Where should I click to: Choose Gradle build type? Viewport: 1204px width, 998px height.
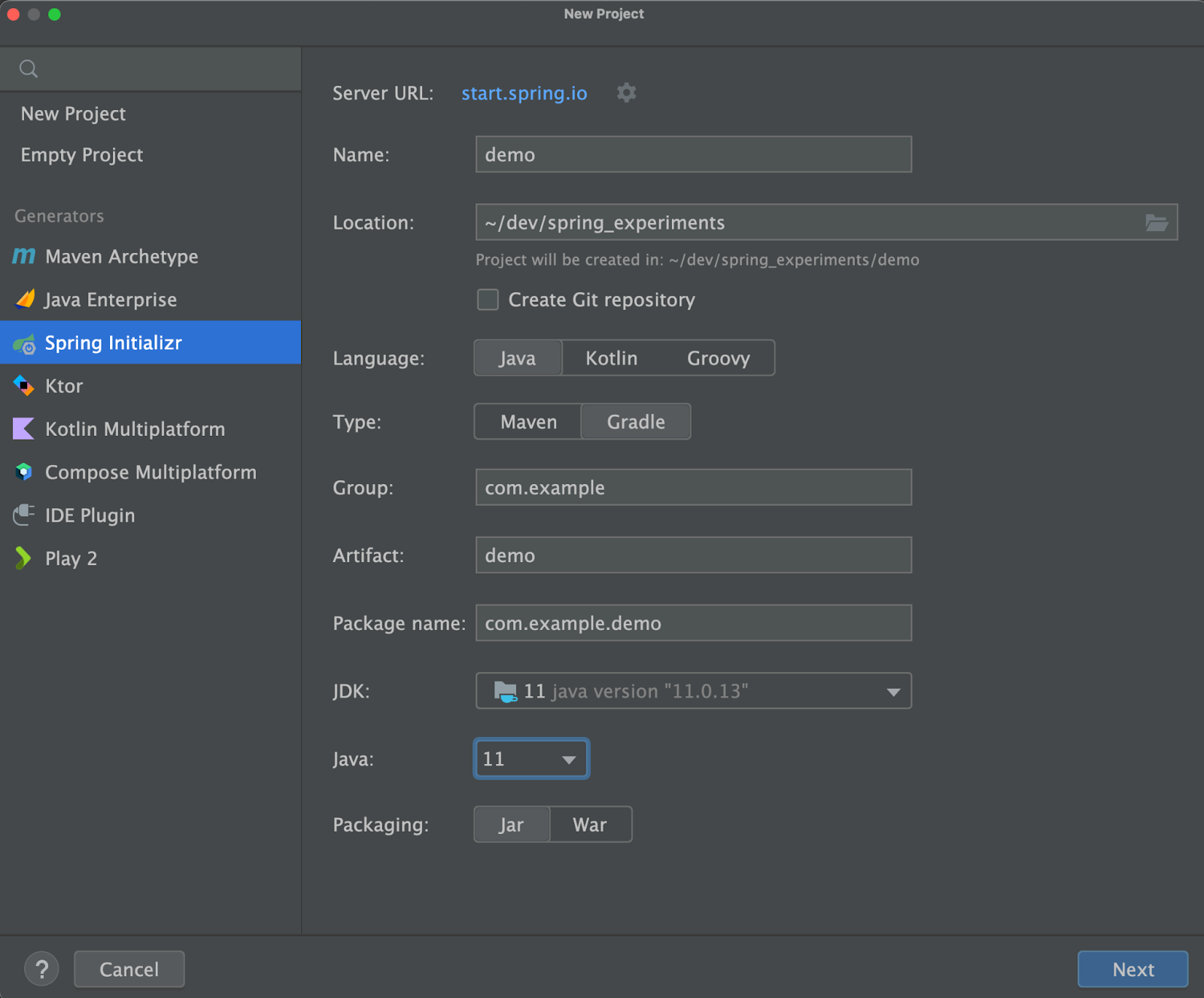636,421
